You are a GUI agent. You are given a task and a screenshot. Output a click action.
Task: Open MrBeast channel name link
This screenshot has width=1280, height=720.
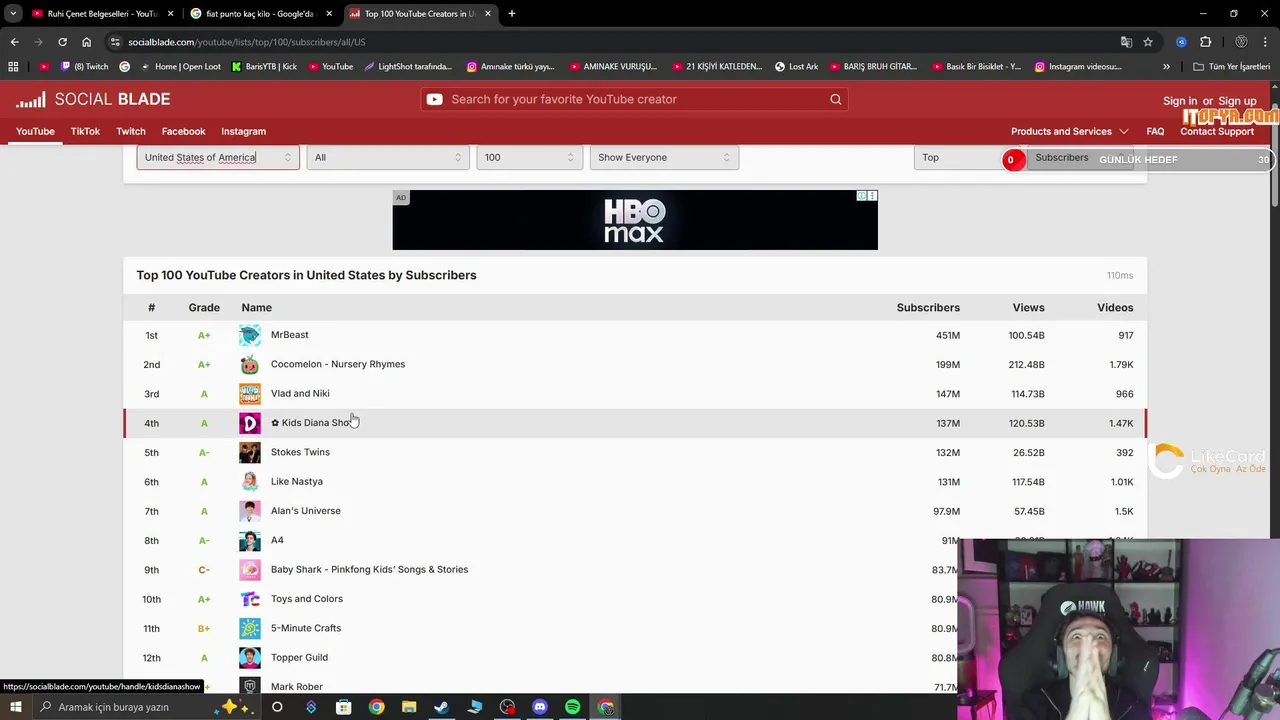[289, 335]
